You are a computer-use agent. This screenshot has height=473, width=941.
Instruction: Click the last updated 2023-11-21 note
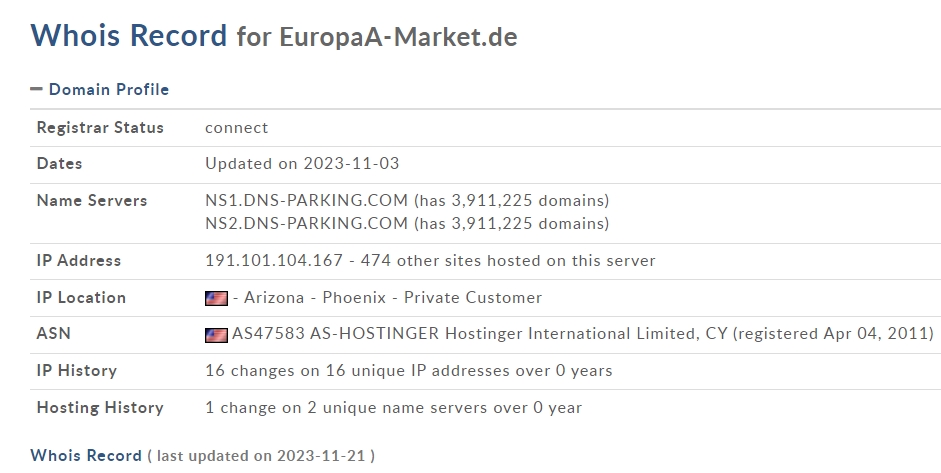pos(261,456)
